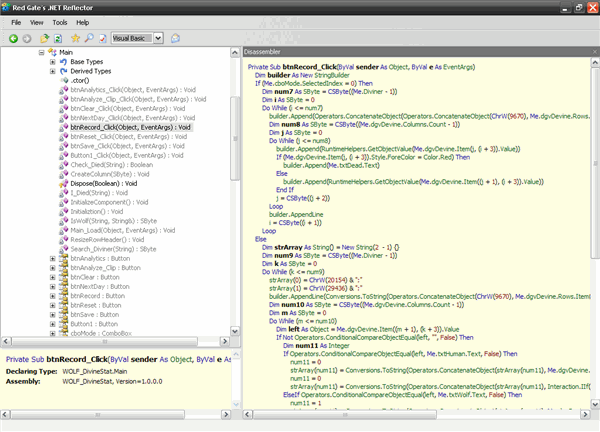Select Button1_Click method in tree
The width and height of the screenshot is (600, 432).
pos(127,155)
